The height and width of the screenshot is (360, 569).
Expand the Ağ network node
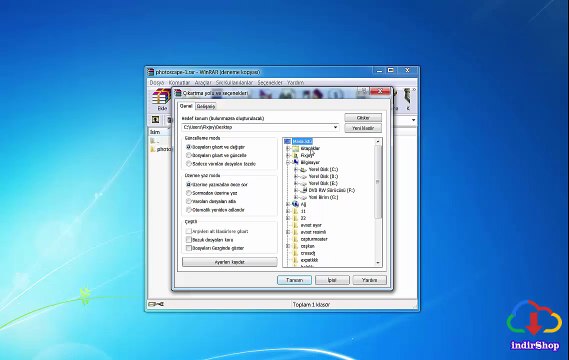pyautogui.click(x=288, y=204)
